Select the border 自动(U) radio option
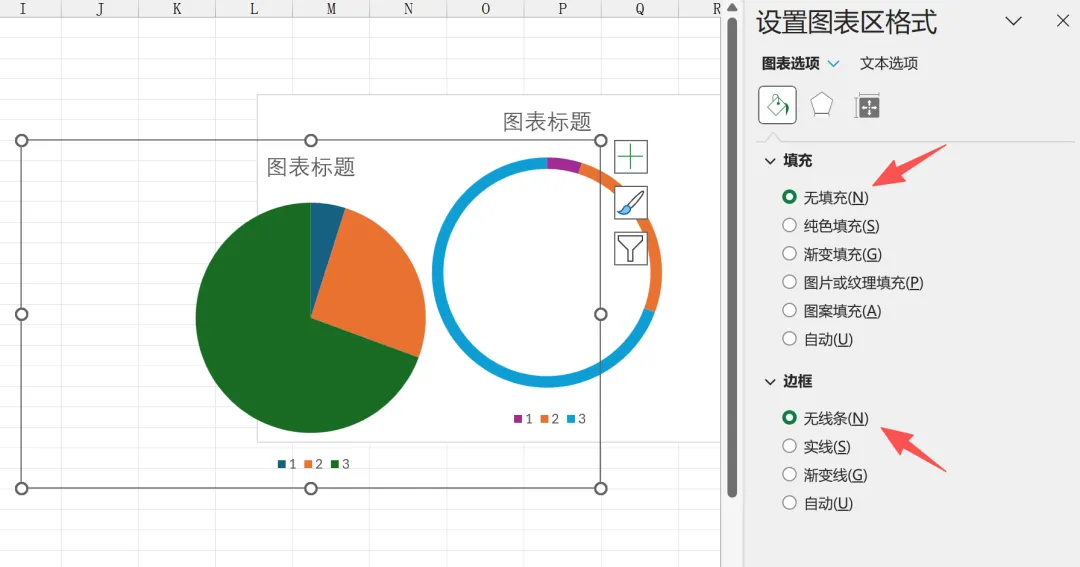This screenshot has width=1080, height=567. [818, 503]
